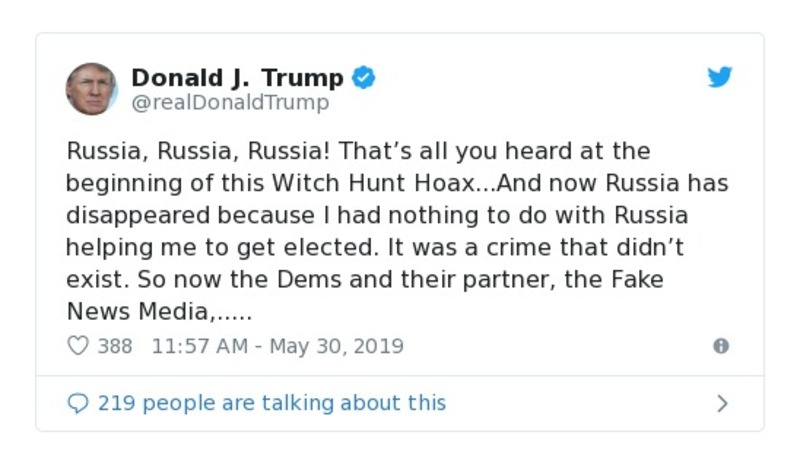
Task: Click the blue verified badge
Action: point(364,78)
